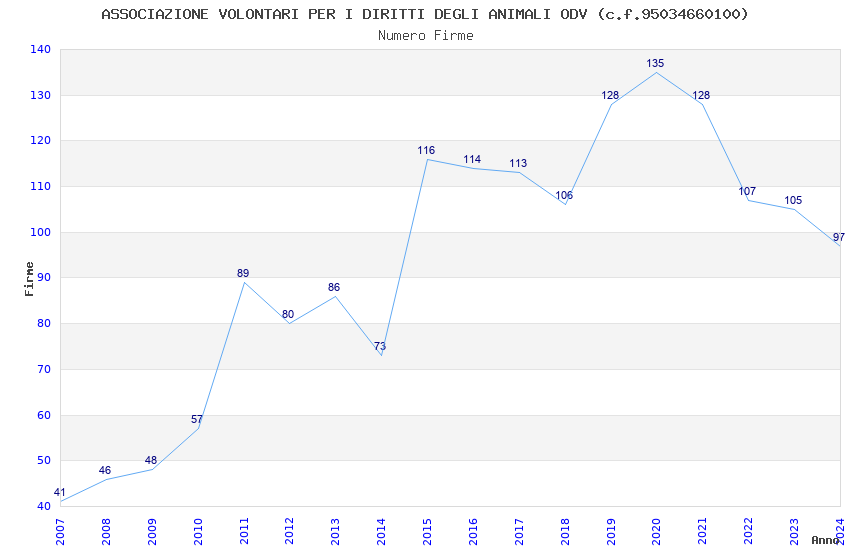Click the y-axis tick label 130
850x550 pixels.
(41, 95)
